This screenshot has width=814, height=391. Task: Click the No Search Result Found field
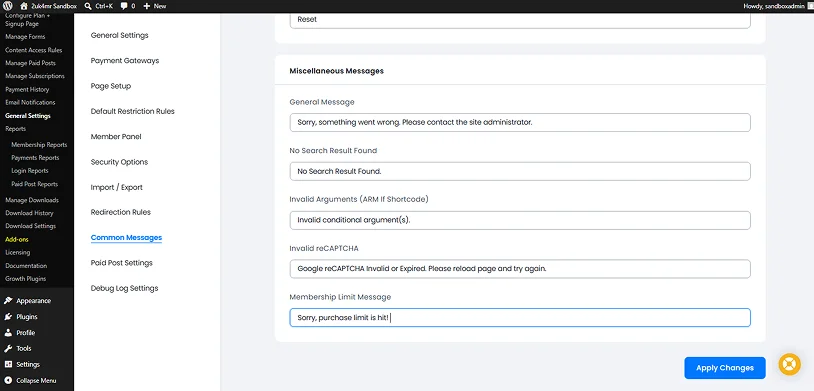[520, 171]
